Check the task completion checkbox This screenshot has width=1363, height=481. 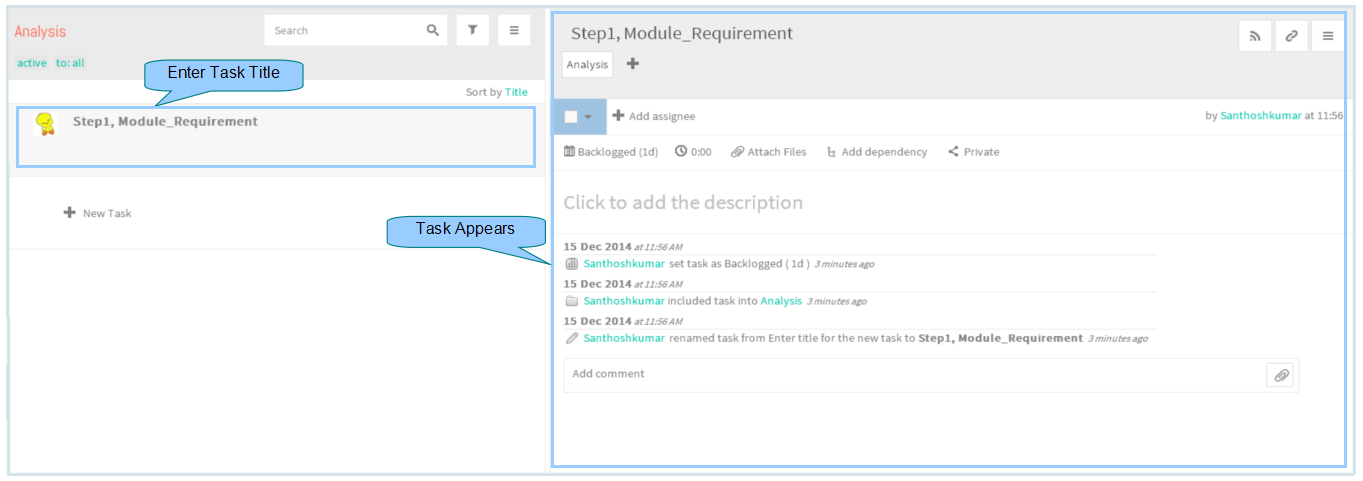[x=571, y=117]
